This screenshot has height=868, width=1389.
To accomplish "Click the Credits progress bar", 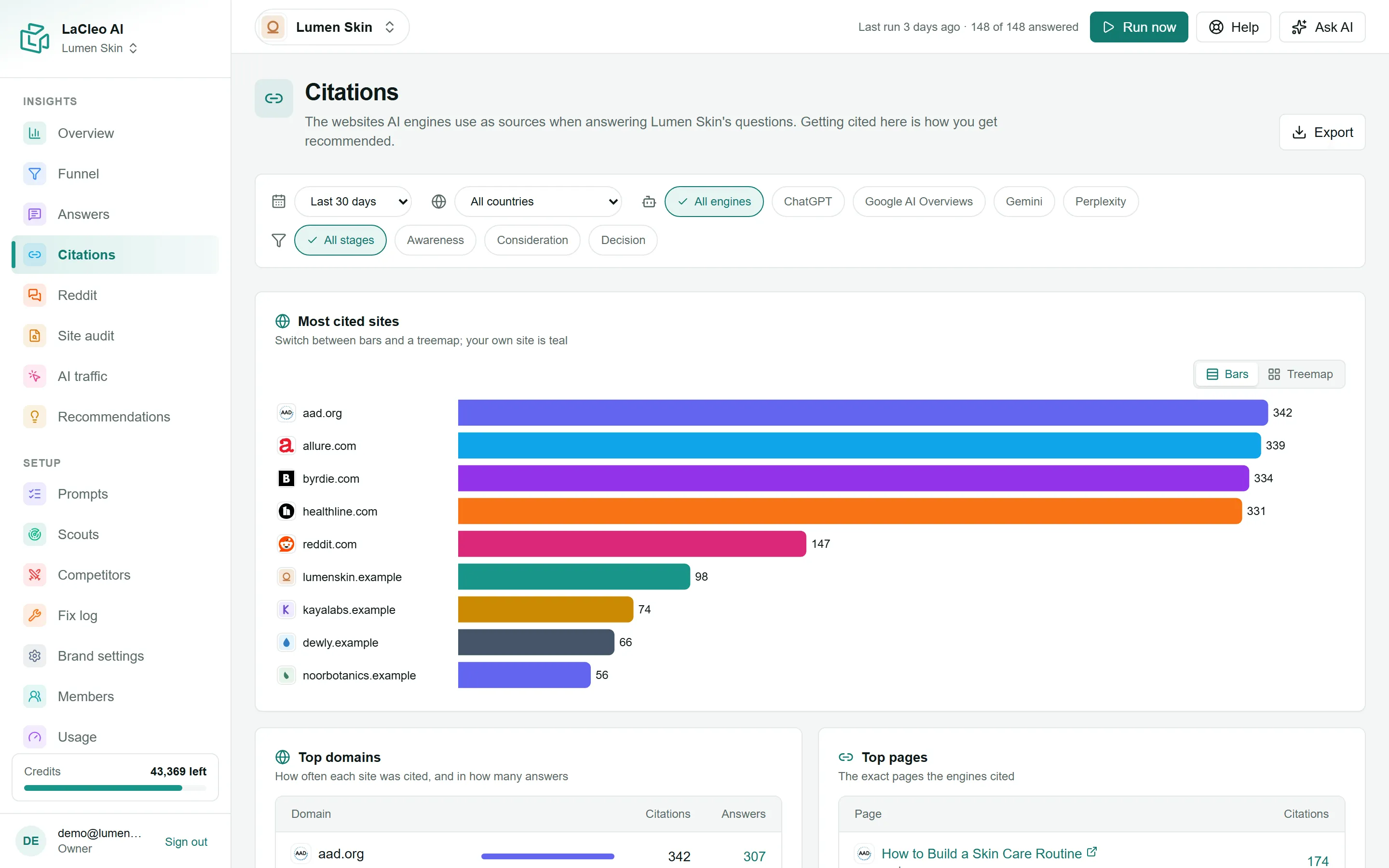I will tap(115, 788).
